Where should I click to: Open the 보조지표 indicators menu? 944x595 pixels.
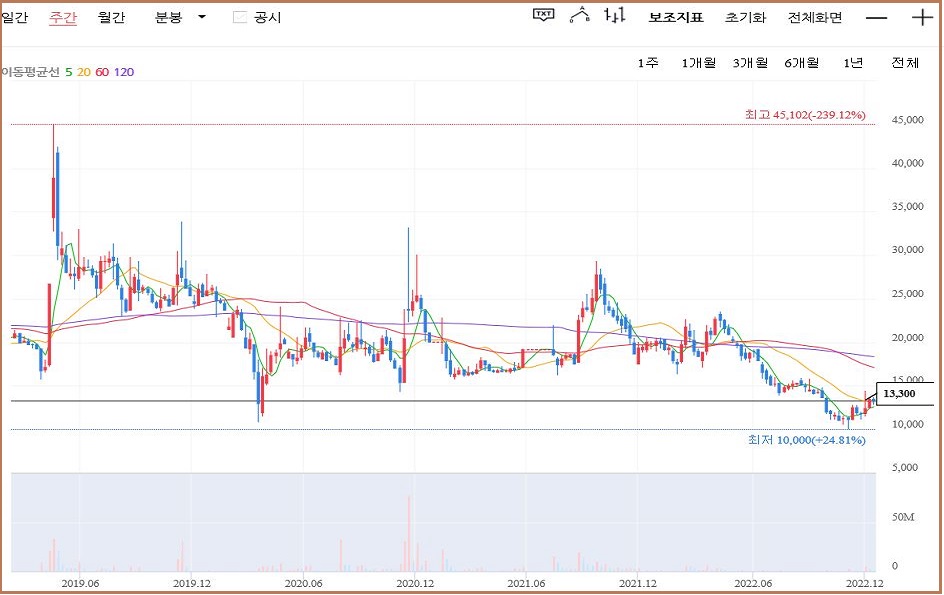point(676,17)
